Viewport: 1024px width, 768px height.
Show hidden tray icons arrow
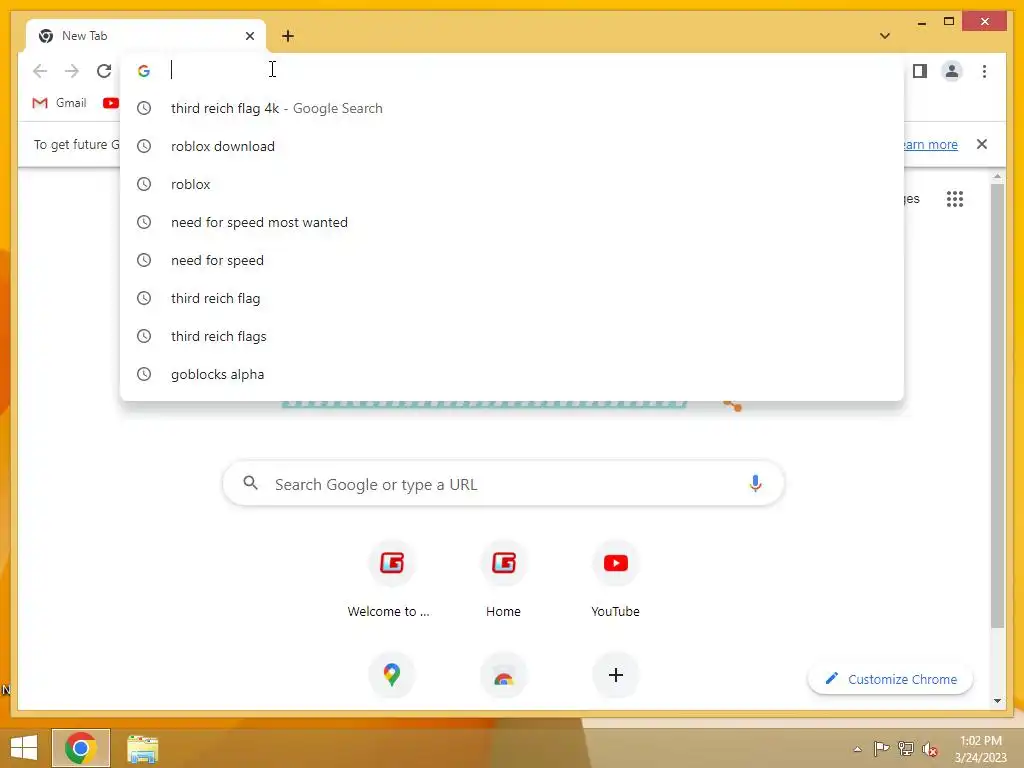857,749
